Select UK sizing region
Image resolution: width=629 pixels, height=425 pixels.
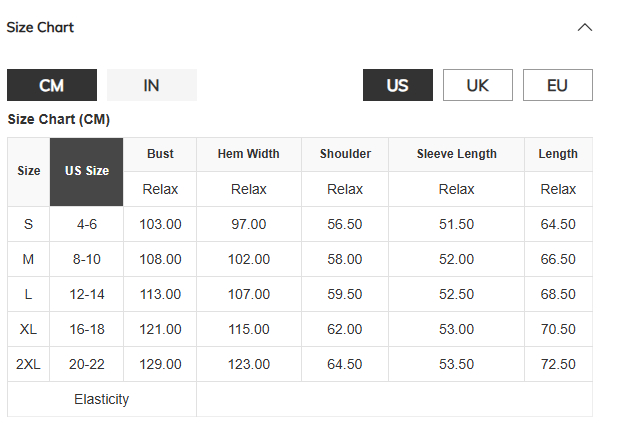pyautogui.click(x=477, y=86)
